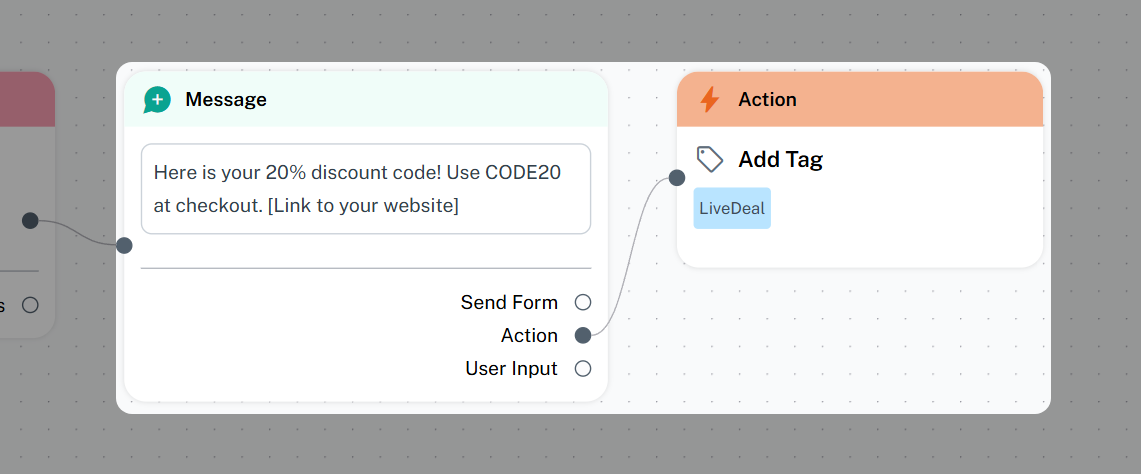This screenshot has height=474, width=1141.
Task: Click the Message node's left input connector dot
Action: [x=124, y=245]
